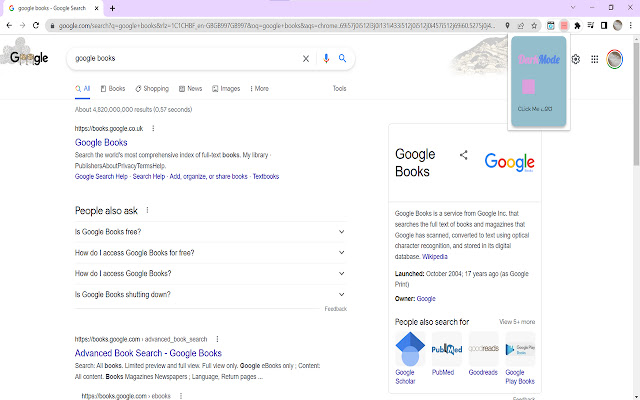Switch to the Books tab
This screenshot has height=400, width=640.
(x=113, y=89)
